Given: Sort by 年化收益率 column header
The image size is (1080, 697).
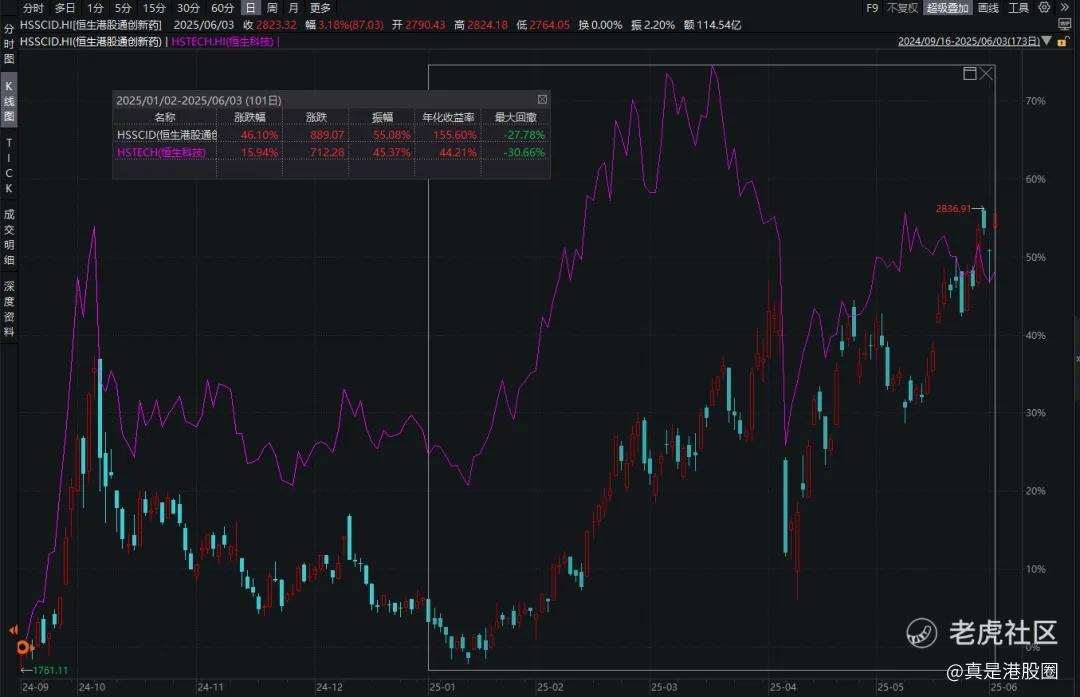Looking at the screenshot, I should (448, 117).
